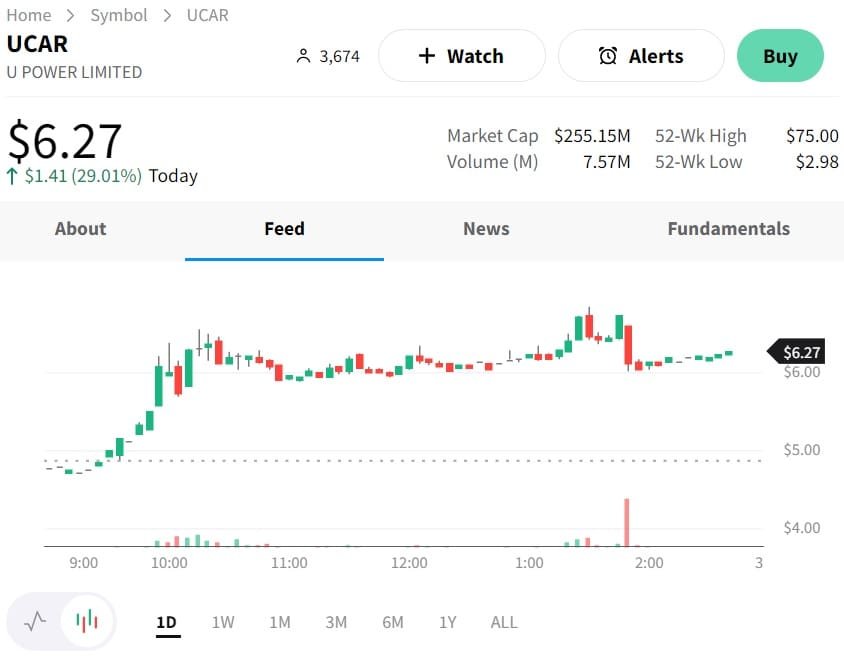Image resolution: width=844 pixels, height=658 pixels.
Task: Click the plus icon on Watch
Action: pos(427,56)
